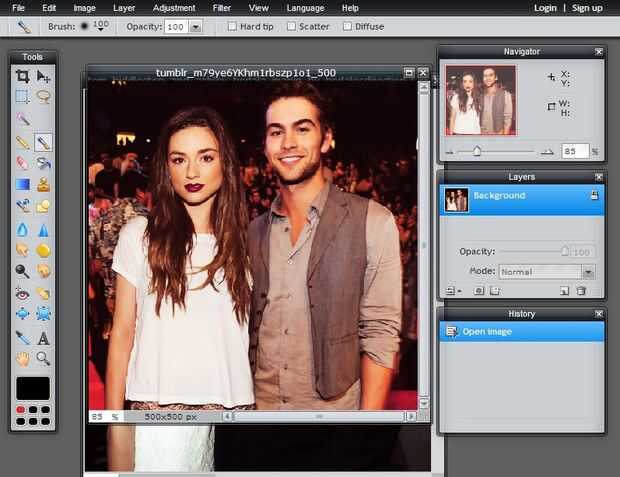Click the Navigator preview thumbnail

(481, 100)
